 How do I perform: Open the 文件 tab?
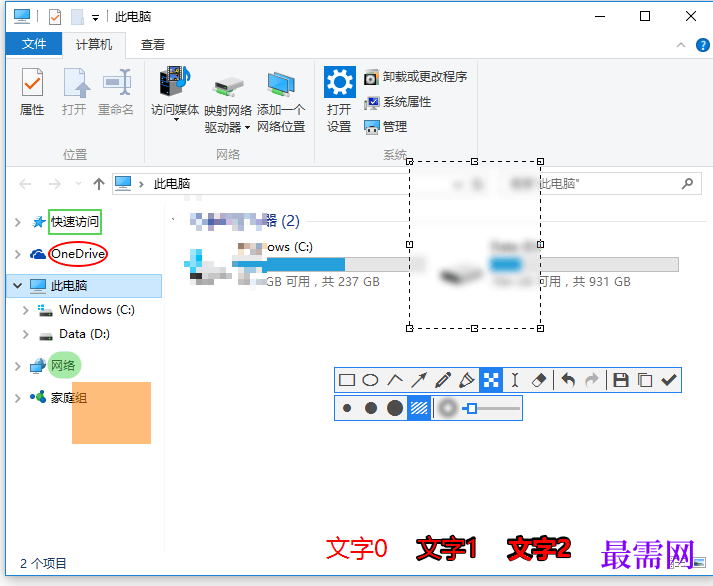pos(34,44)
